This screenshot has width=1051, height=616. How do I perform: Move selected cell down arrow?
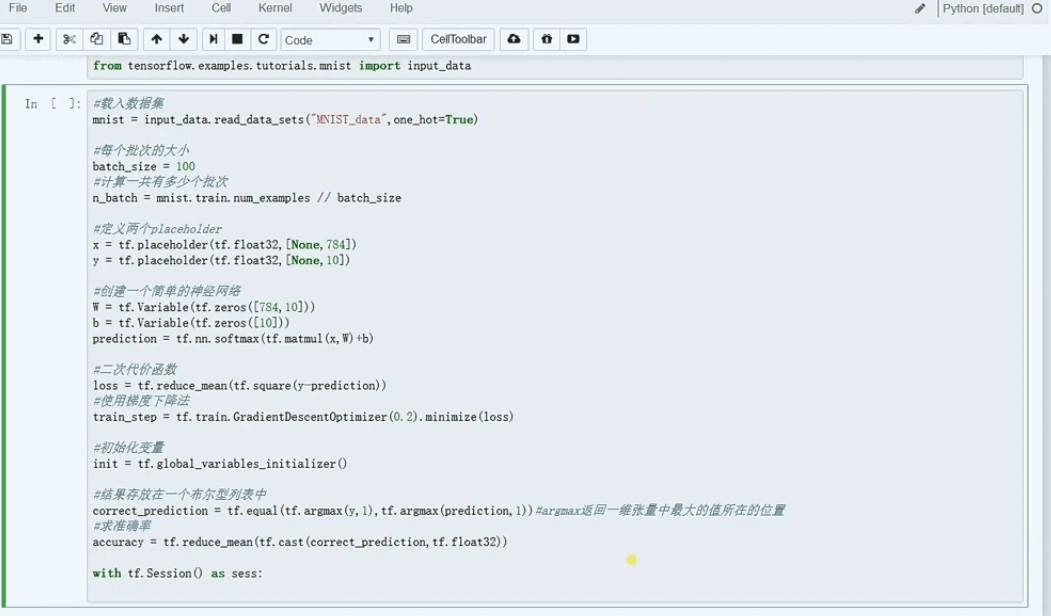[184, 39]
